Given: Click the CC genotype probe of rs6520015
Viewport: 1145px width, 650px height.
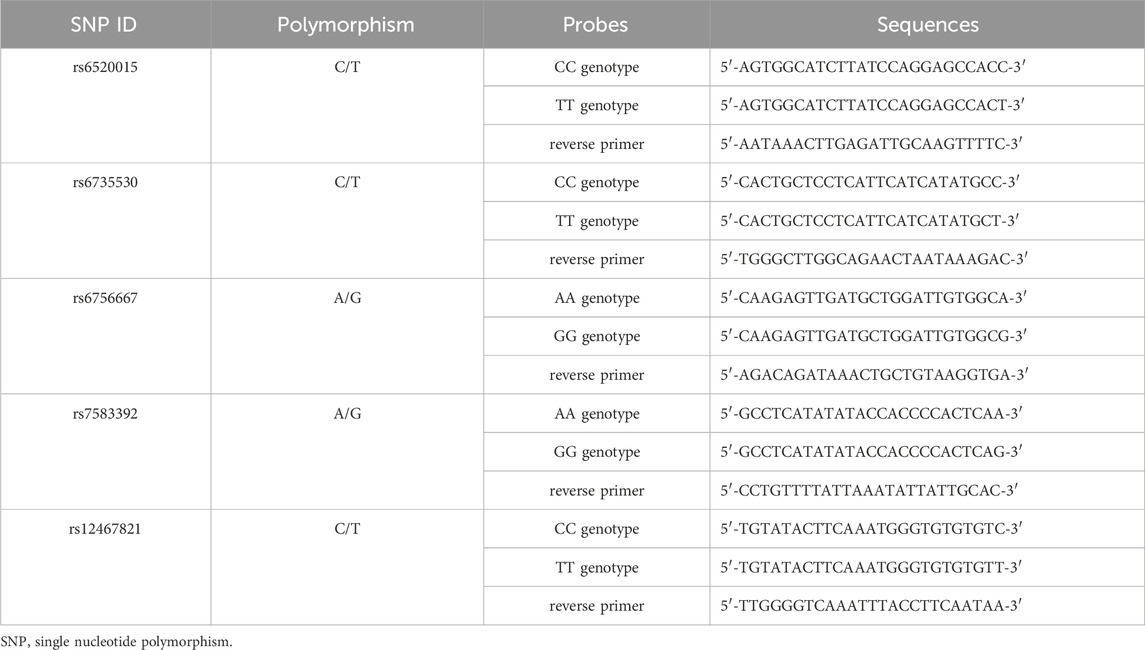Looking at the screenshot, I should (597, 67).
